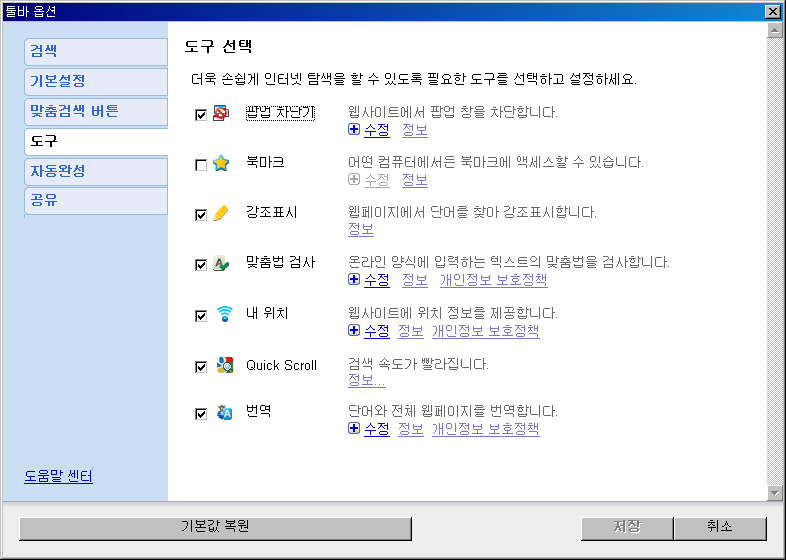Click the My Location wifi icon
Screen dimensions: 786x560
225,314
